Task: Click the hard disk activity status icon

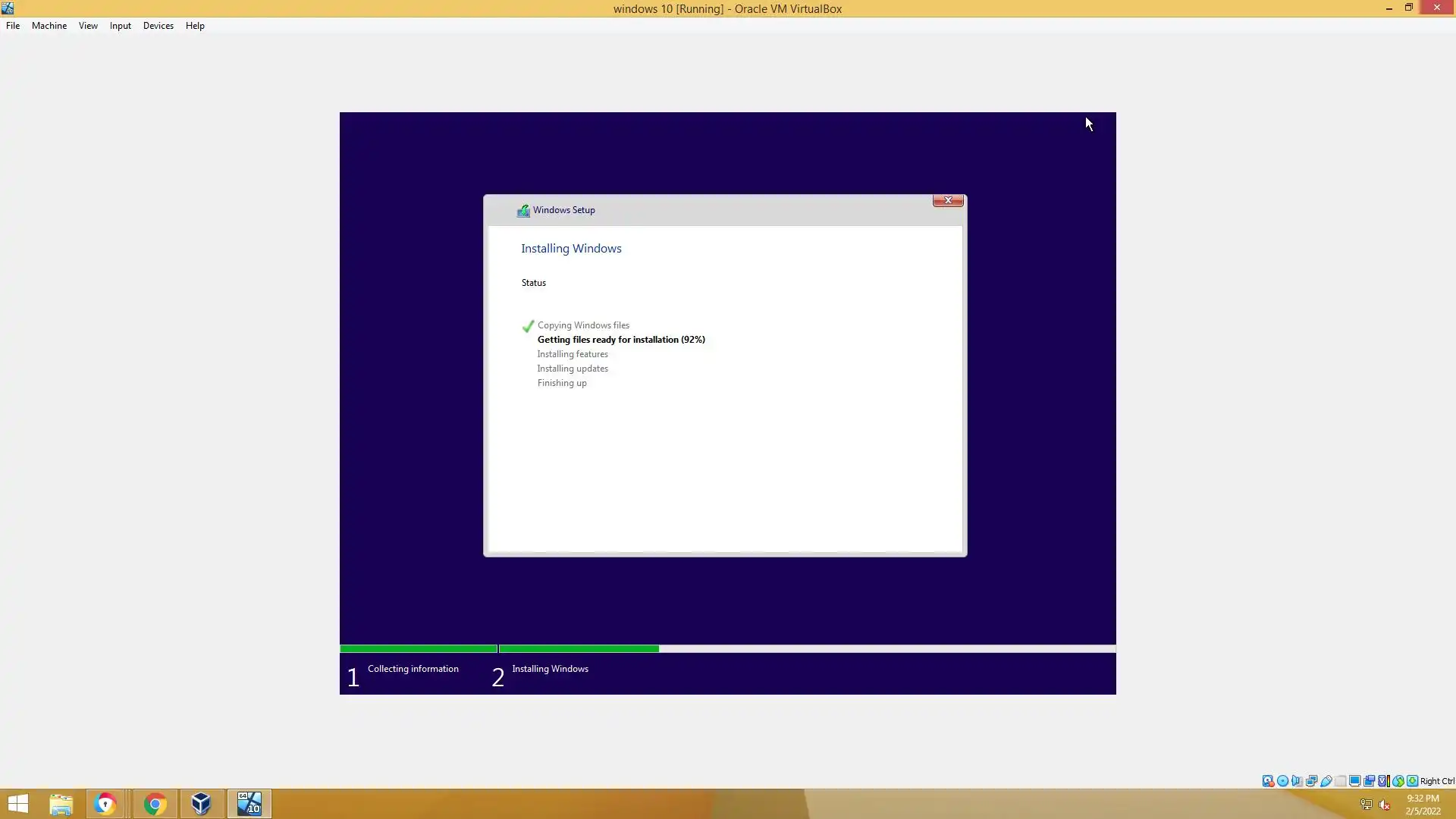Action: point(1268,781)
